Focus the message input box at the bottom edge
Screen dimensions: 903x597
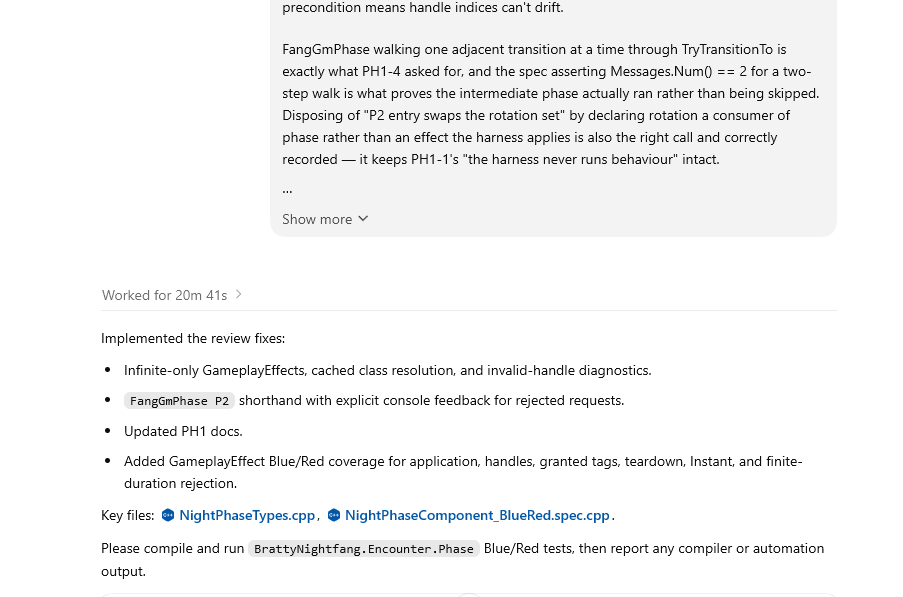pos(469,595)
